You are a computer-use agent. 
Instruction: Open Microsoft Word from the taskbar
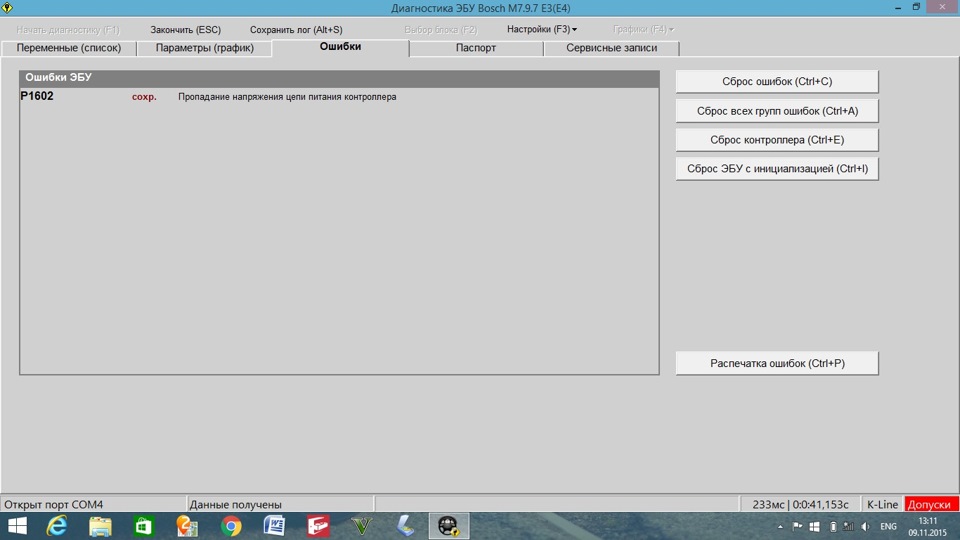[x=274, y=526]
